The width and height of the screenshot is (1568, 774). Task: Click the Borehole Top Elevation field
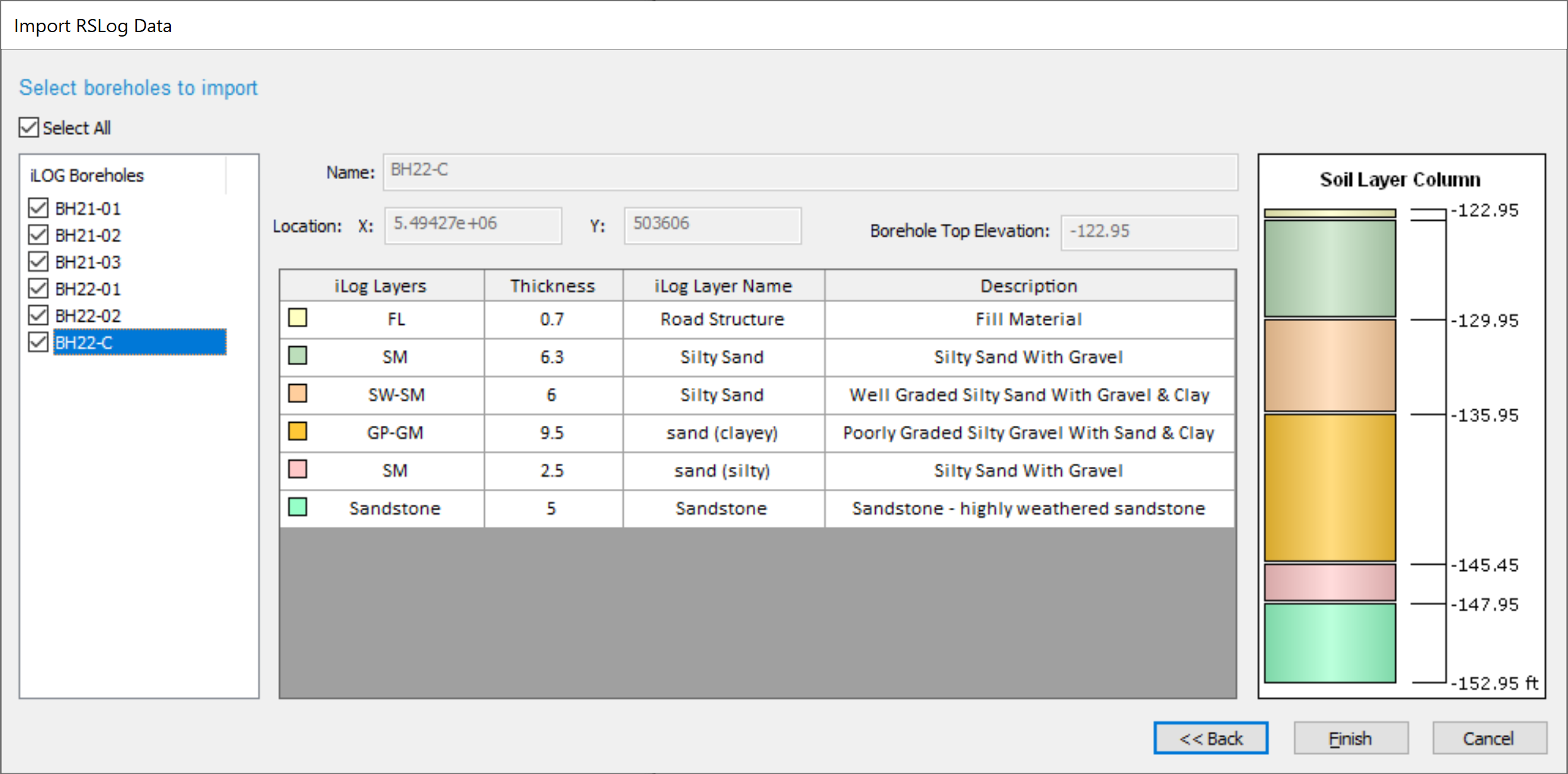(1149, 233)
